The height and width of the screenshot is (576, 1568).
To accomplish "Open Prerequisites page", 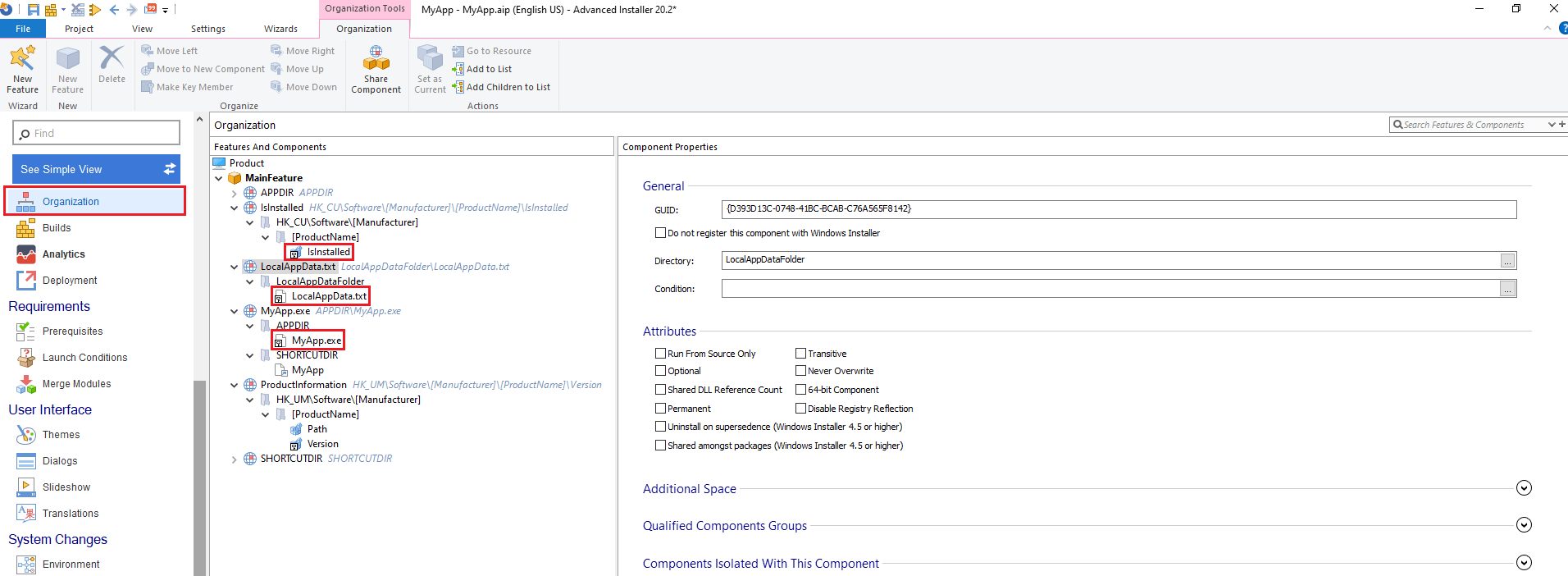I will click(72, 331).
